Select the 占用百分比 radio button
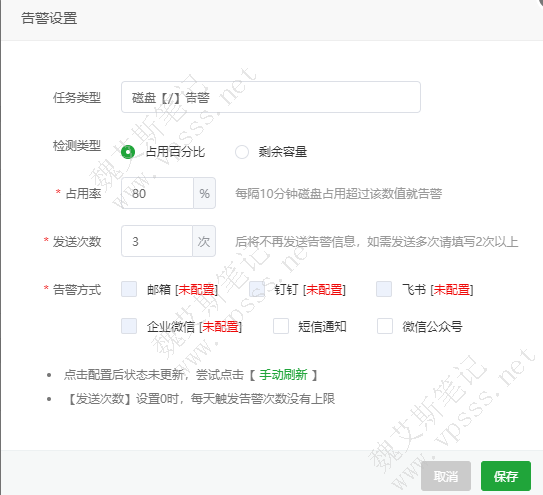The height and width of the screenshot is (495, 543). (128, 152)
